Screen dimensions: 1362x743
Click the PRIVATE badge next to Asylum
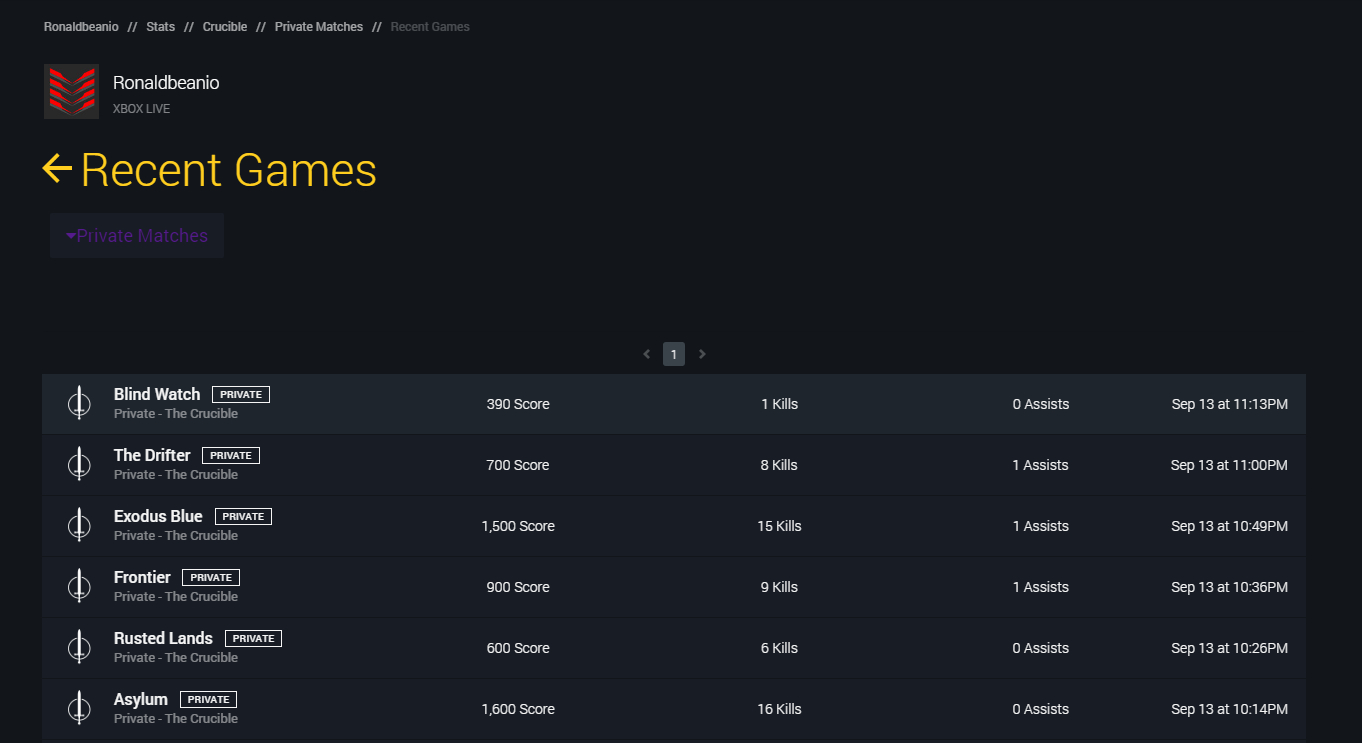coord(208,700)
